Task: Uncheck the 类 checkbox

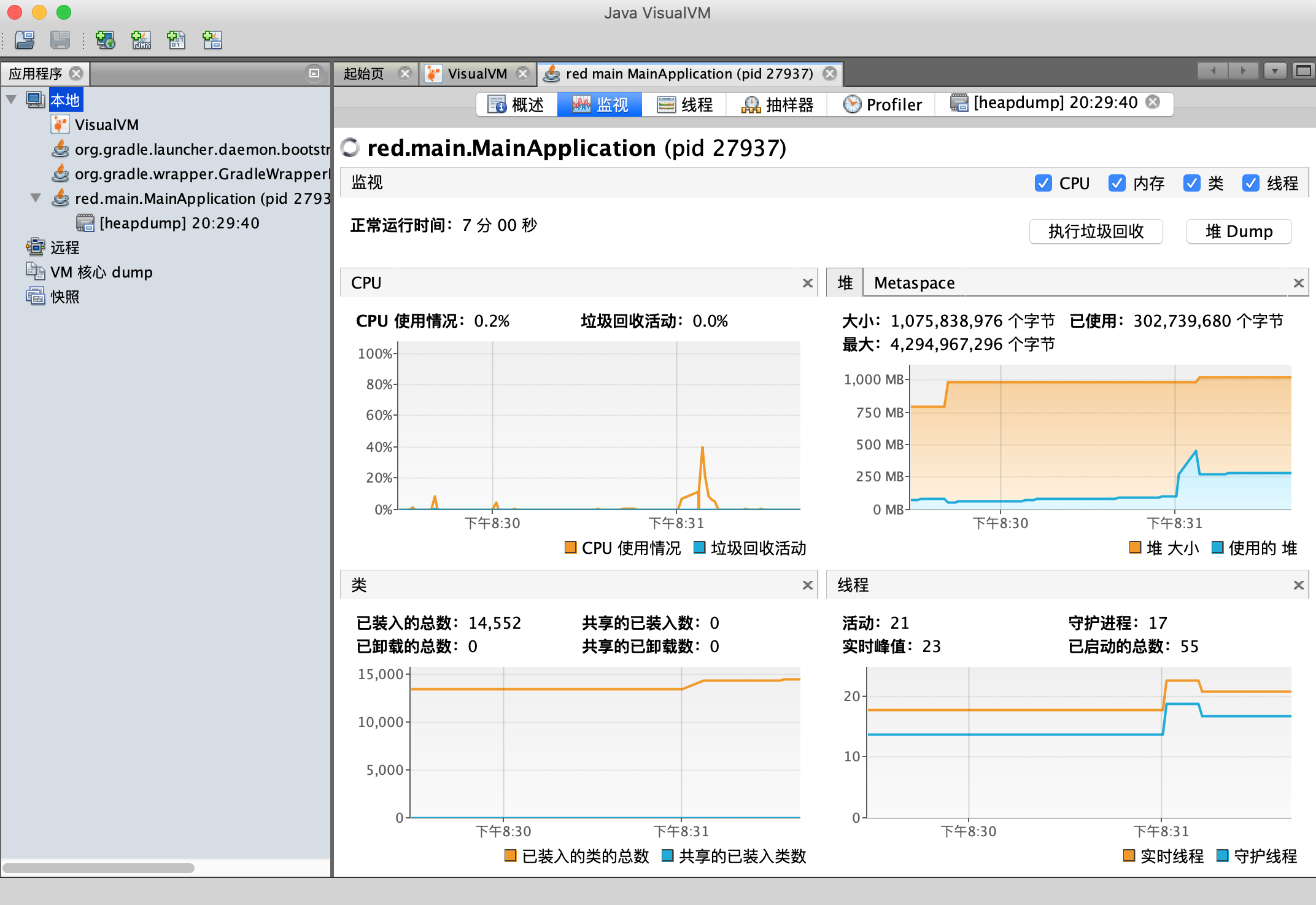Action: point(1191,183)
